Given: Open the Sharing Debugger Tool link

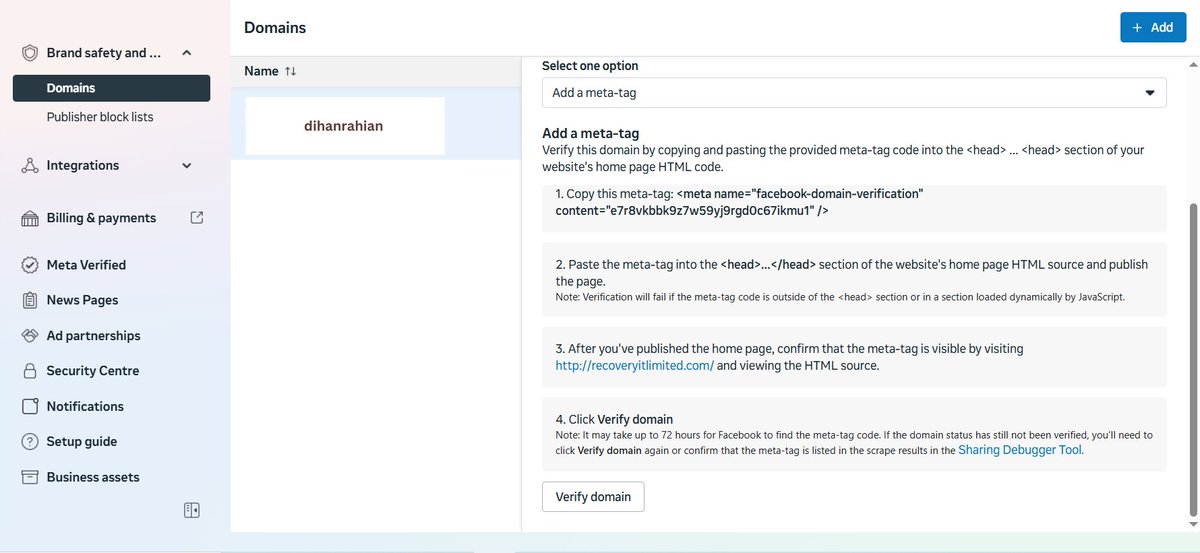Looking at the screenshot, I should [1020, 450].
